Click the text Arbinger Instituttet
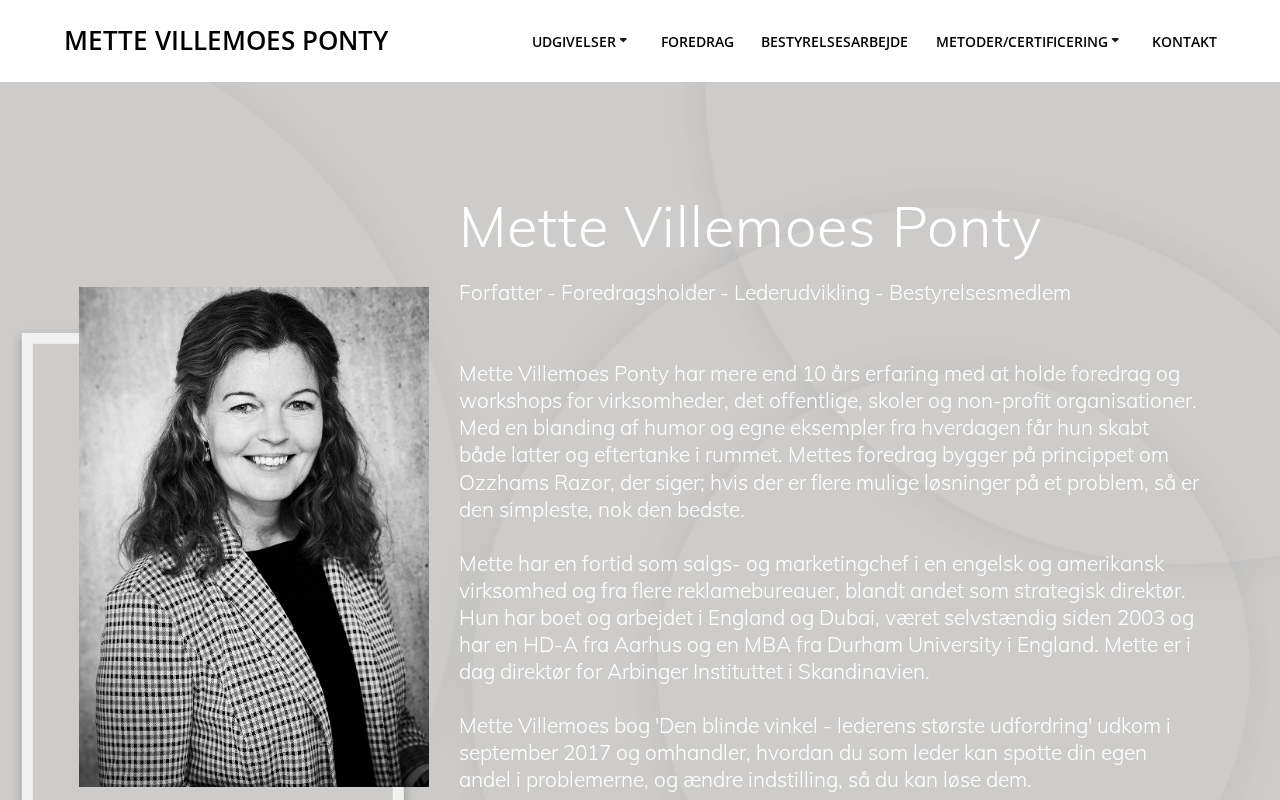The height and width of the screenshot is (800, 1280). tap(695, 671)
